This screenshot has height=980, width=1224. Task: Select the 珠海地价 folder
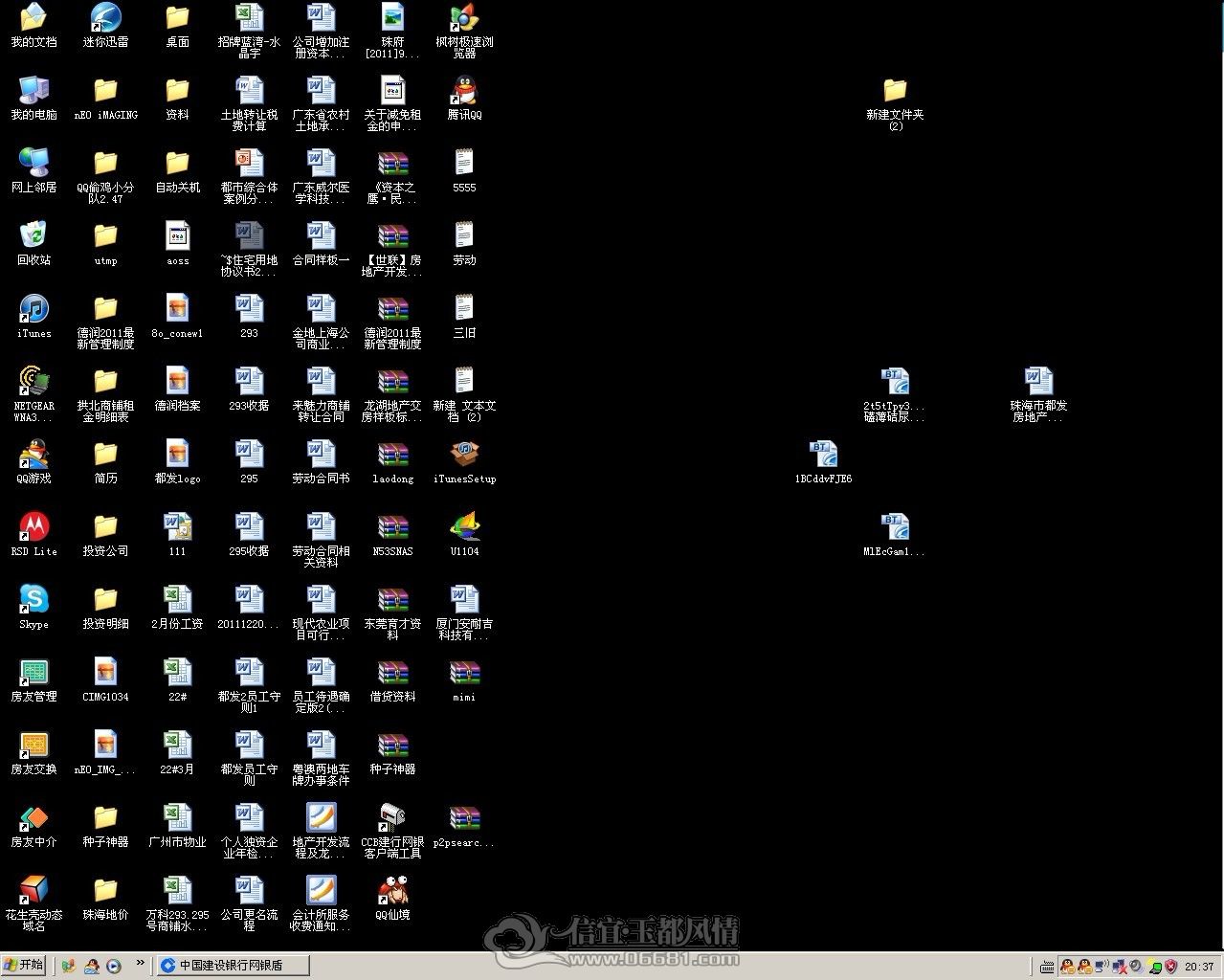tap(105, 898)
